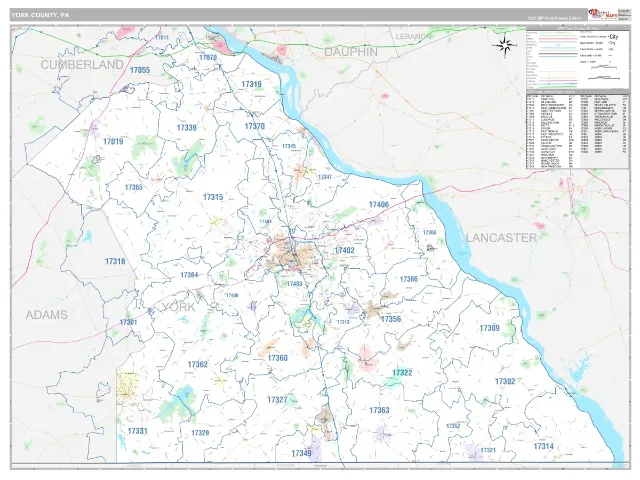Viewport: 640px width, 480px height.
Task: Click ZIP code 17406 label
Action: click(x=379, y=204)
